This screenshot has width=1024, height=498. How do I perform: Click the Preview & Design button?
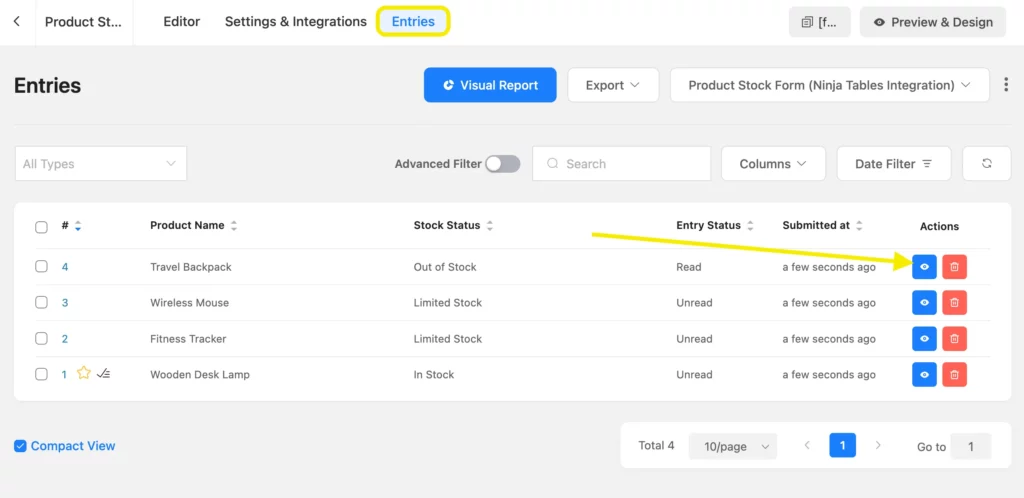pos(932,22)
